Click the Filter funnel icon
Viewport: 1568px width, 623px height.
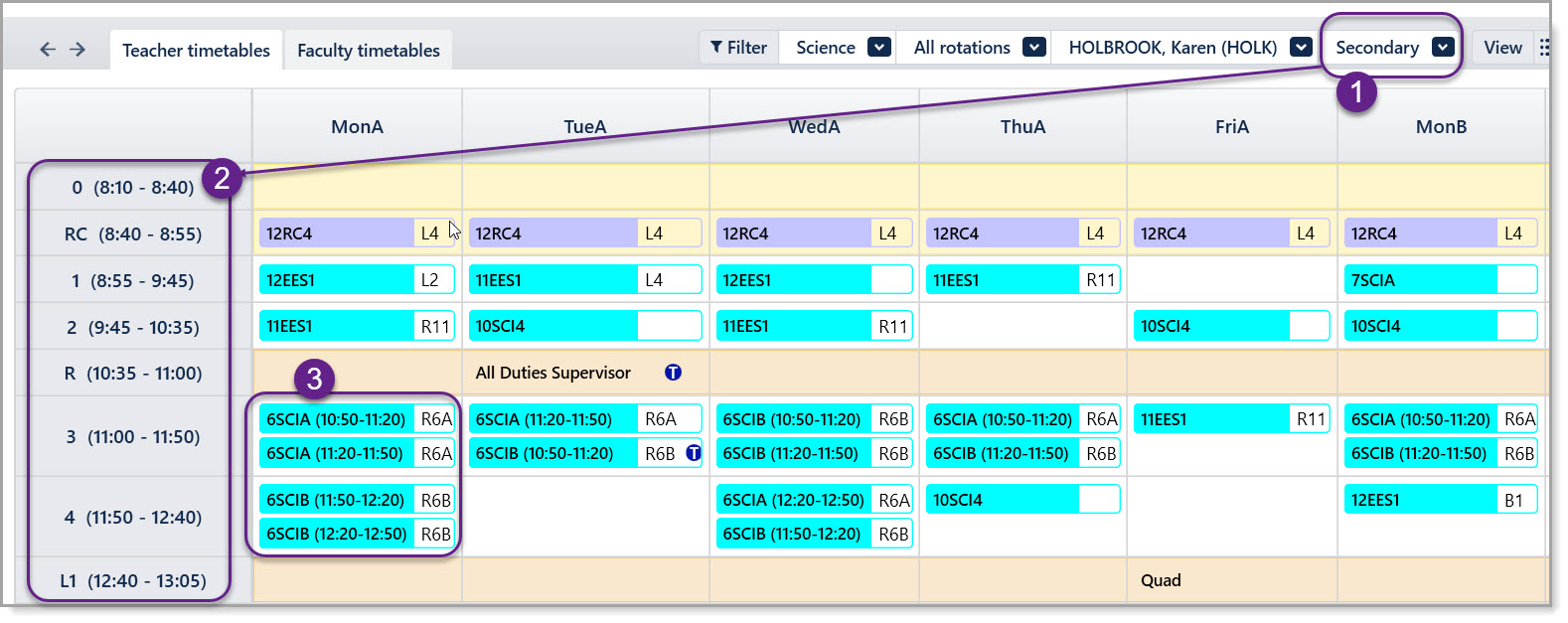[715, 47]
